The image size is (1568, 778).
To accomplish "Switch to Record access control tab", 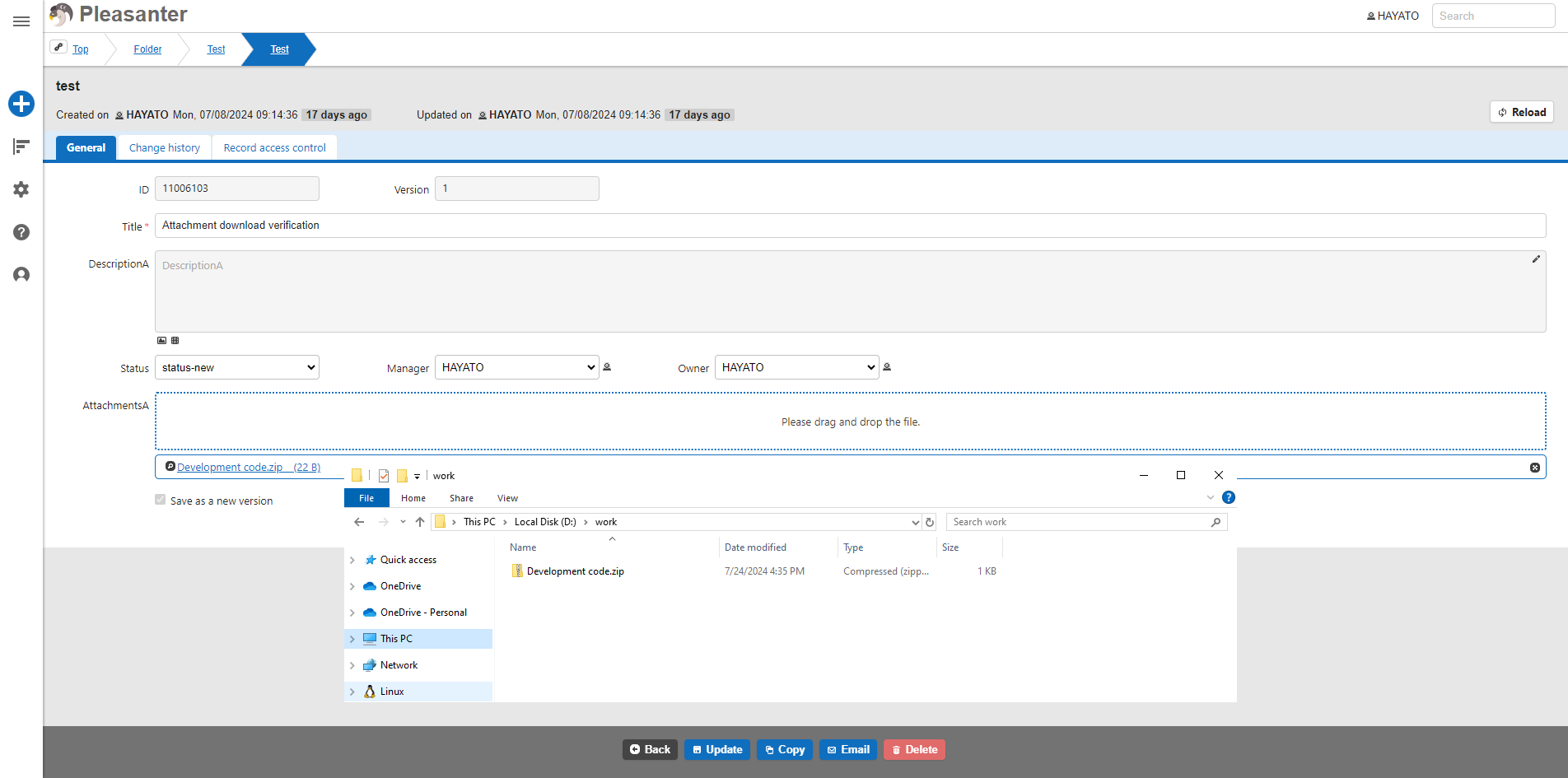I will pos(275,147).
